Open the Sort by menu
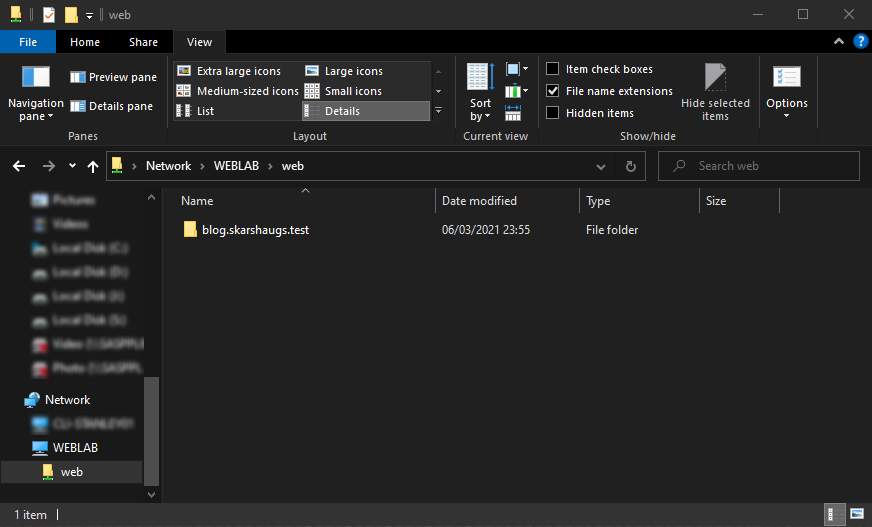Viewport: 872px width, 527px height. click(x=480, y=92)
